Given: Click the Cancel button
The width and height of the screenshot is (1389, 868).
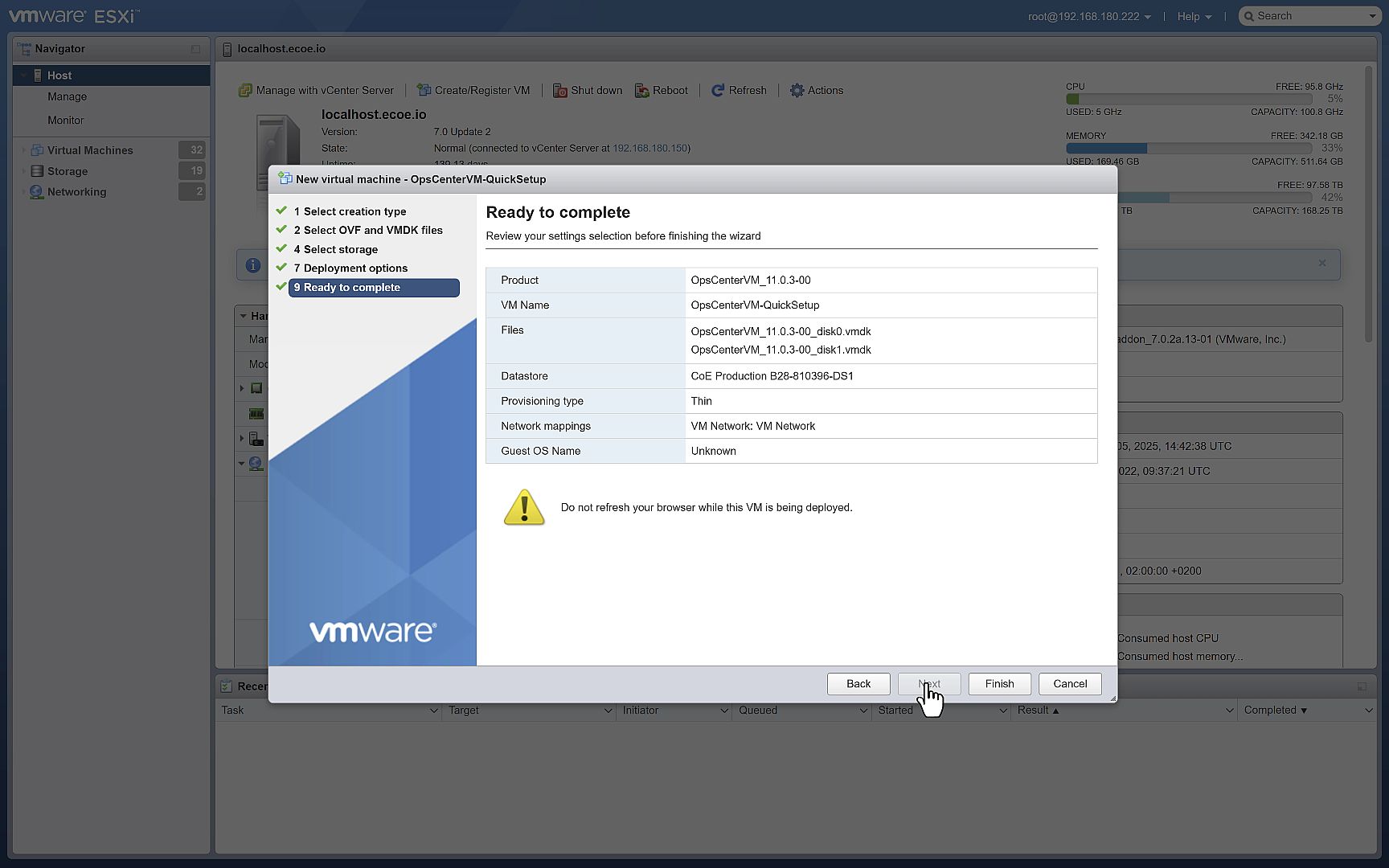Looking at the screenshot, I should tap(1070, 684).
